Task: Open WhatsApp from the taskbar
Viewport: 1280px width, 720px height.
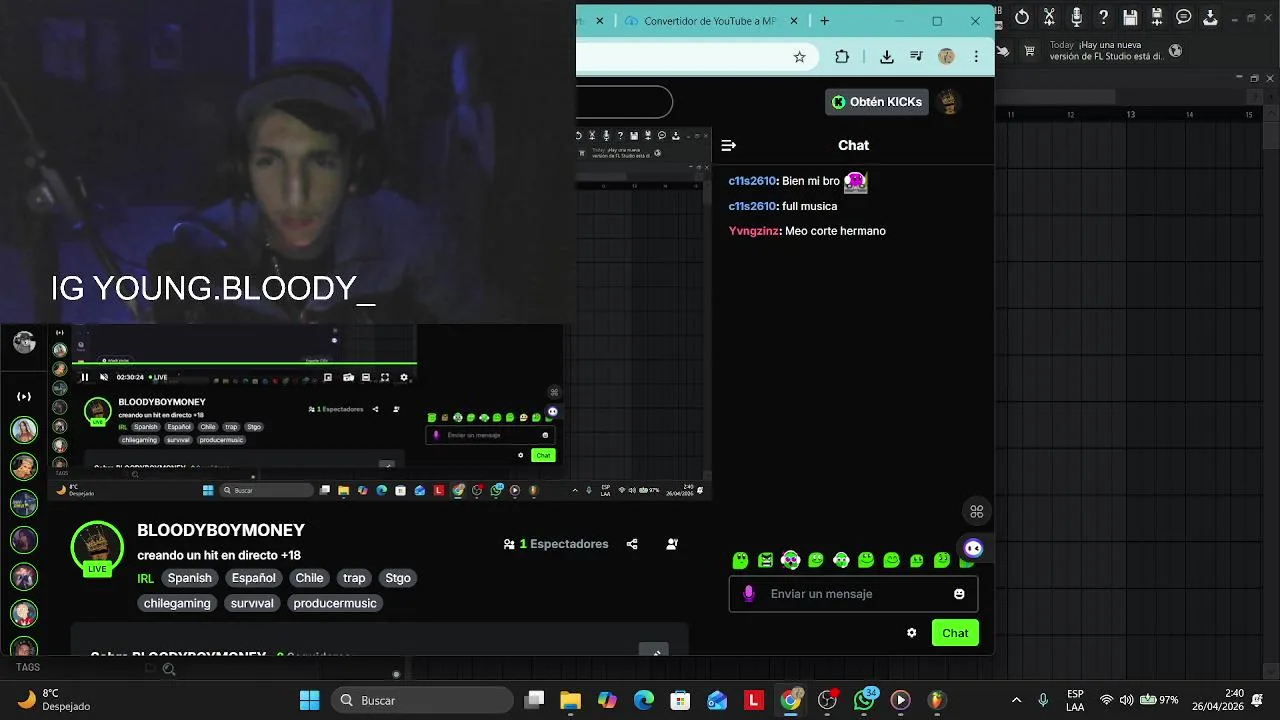Action: click(865, 700)
